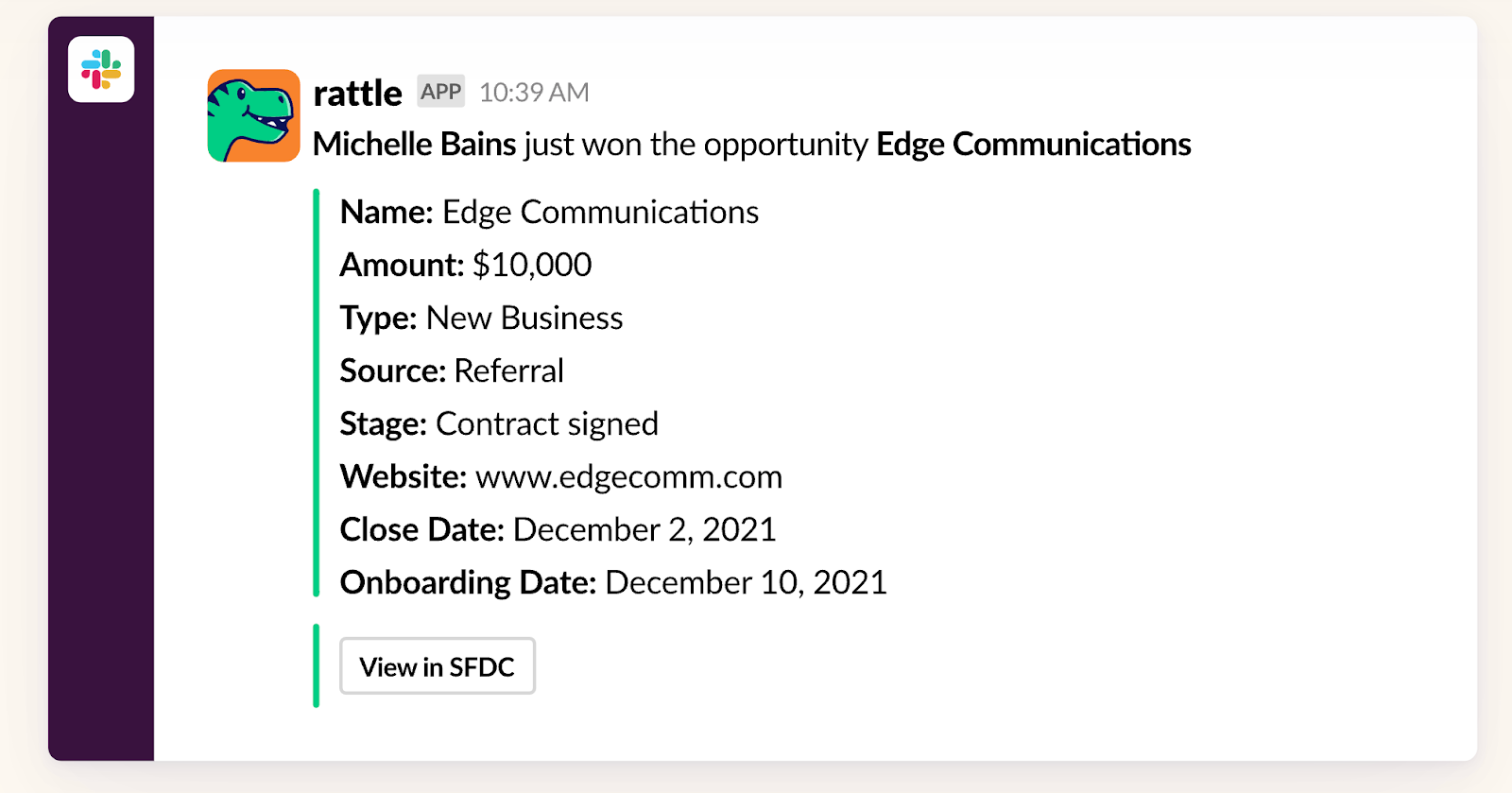Image resolution: width=1512 pixels, height=793 pixels.
Task: Open the www.edgecomm.com website link
Action: pos(628,476)
